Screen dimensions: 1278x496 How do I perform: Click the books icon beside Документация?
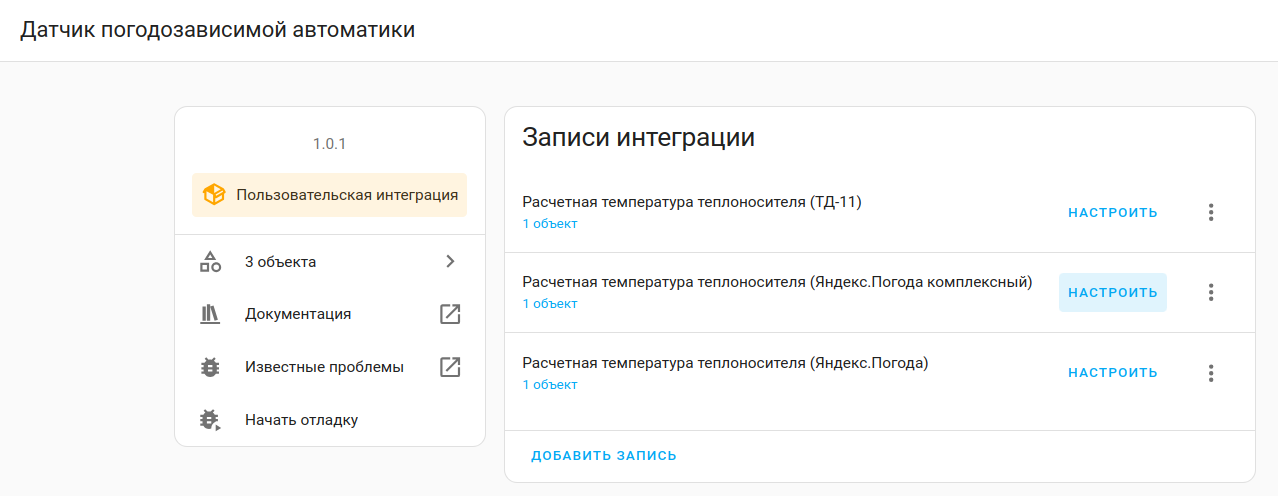click(210, 314)
